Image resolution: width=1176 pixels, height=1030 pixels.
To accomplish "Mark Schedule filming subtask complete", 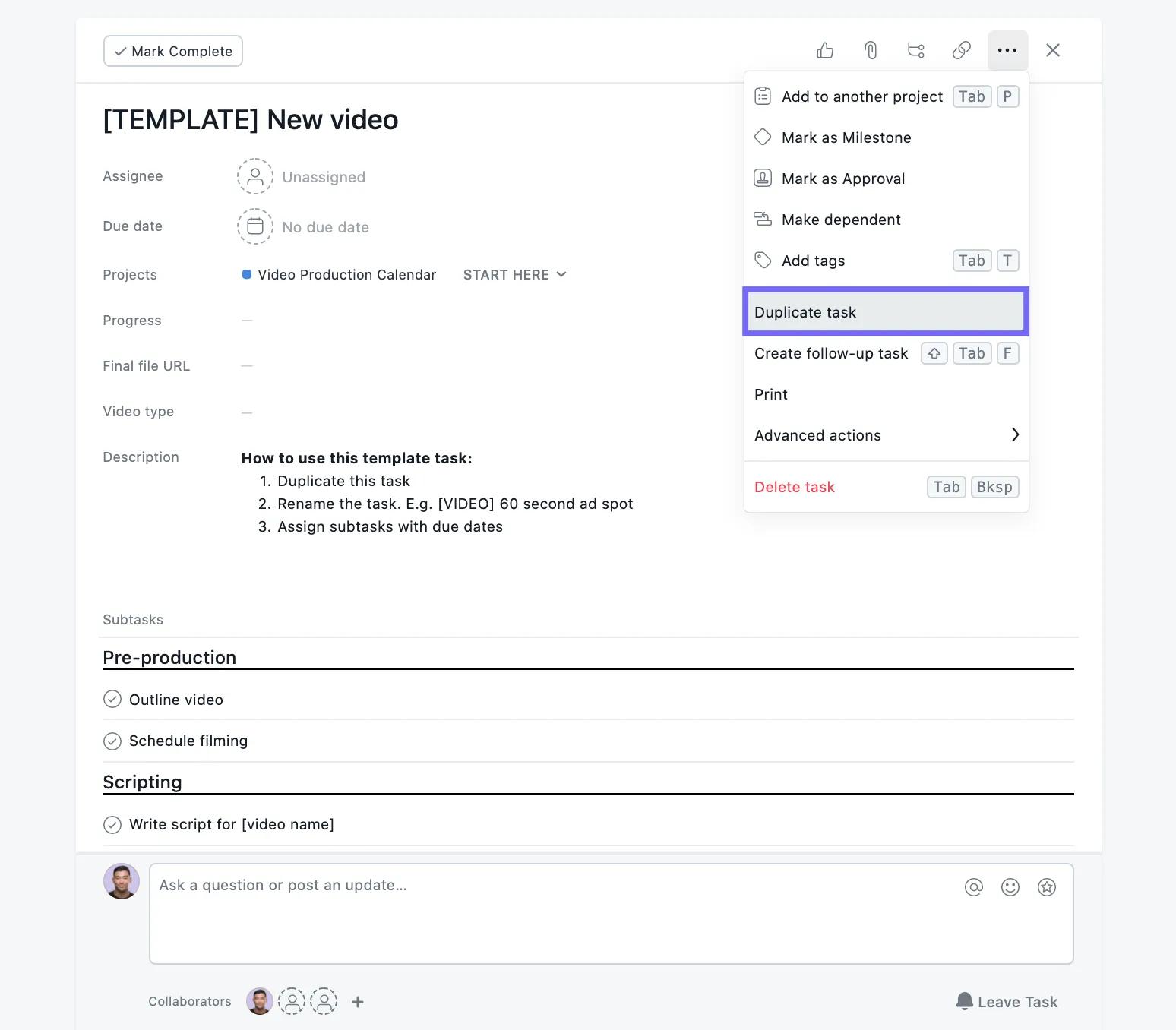I will pos(112,741).
